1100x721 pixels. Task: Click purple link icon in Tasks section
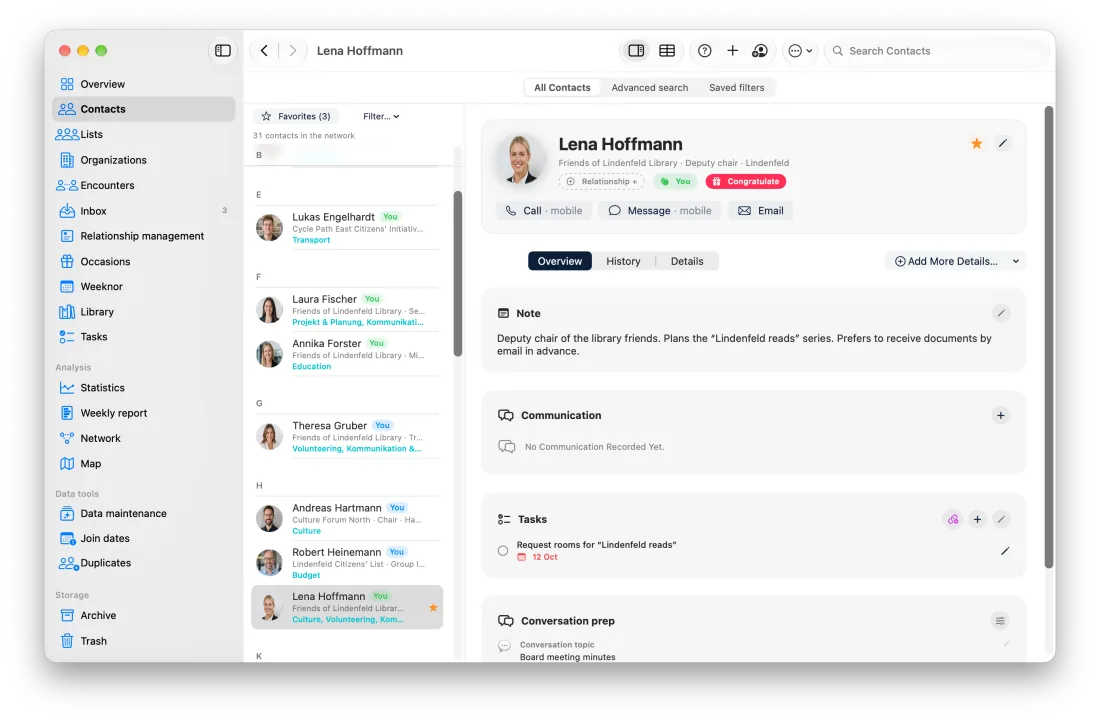tap(953, 520)
